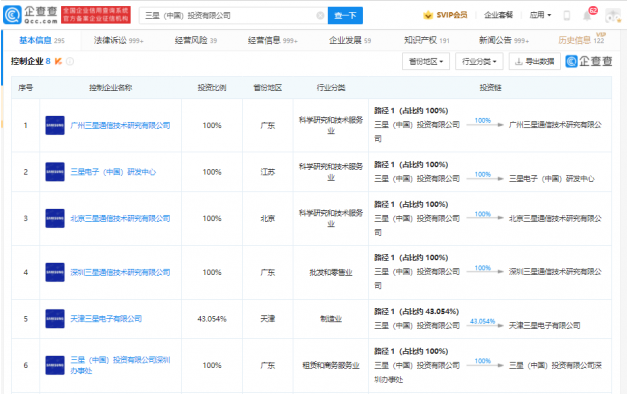
Task: Switch to 经营信息 tab
Action: (273, 40)
